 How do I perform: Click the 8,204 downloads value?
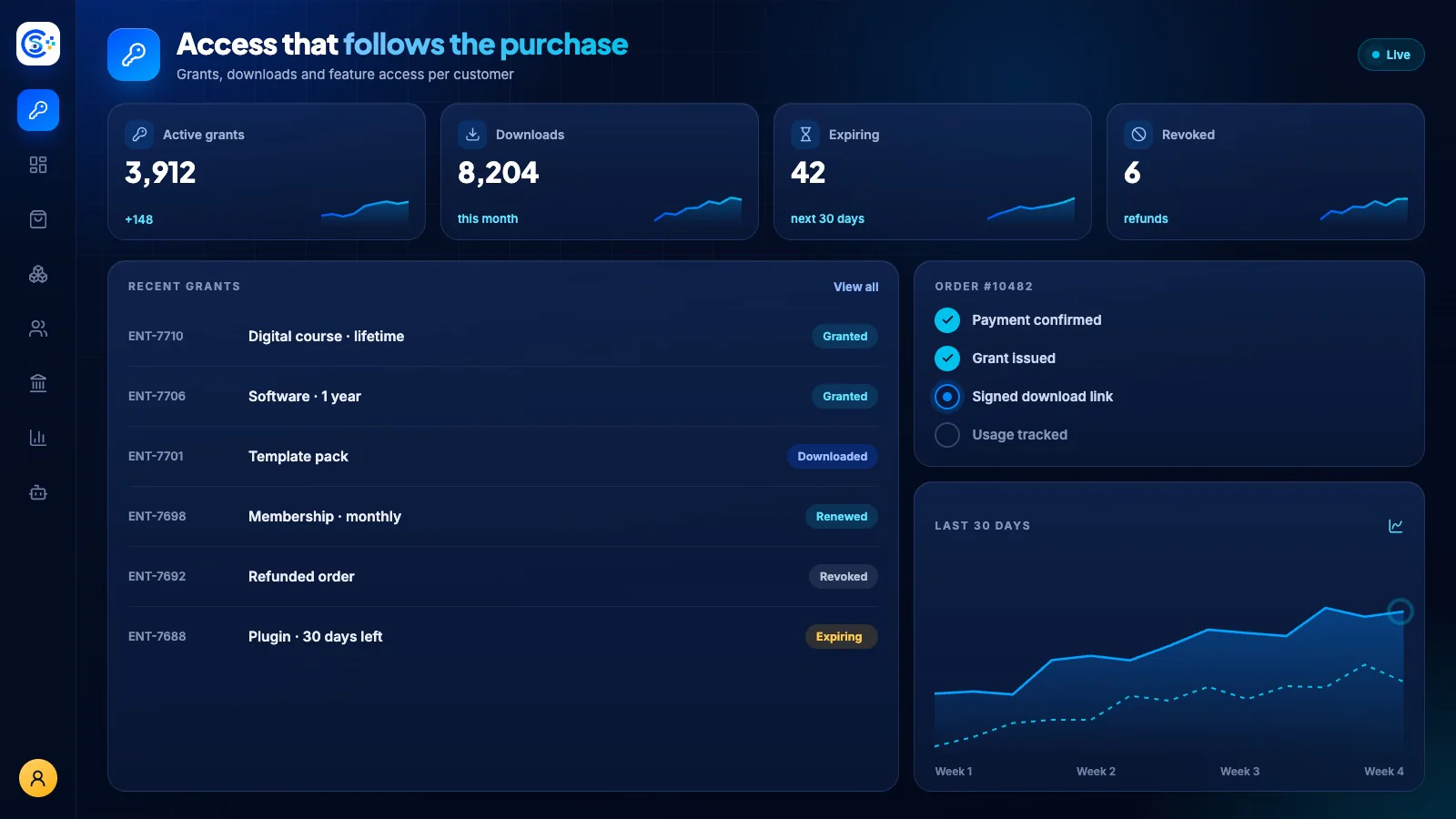pos(498,173)
